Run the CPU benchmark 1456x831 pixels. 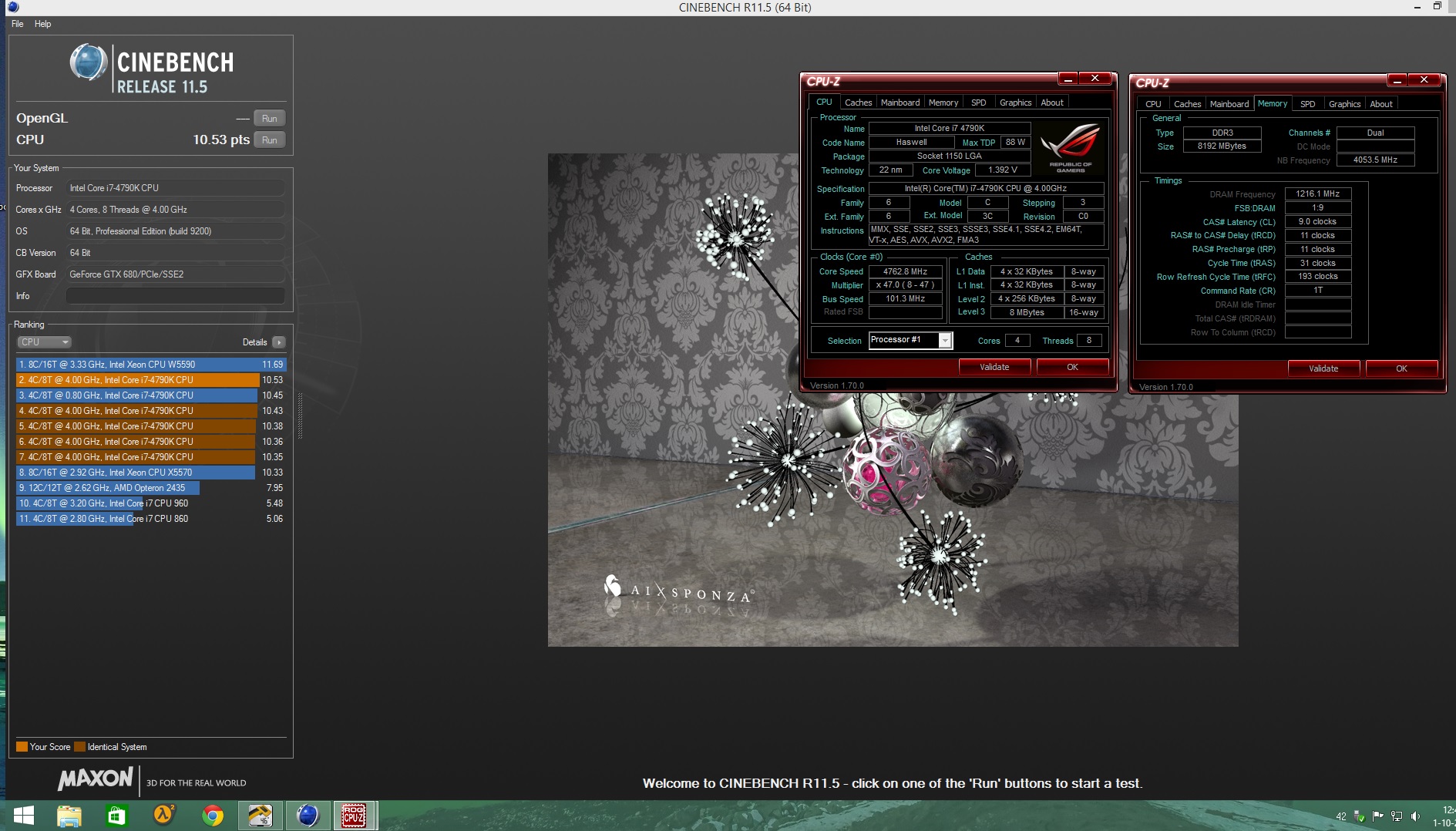click(269, 140)
